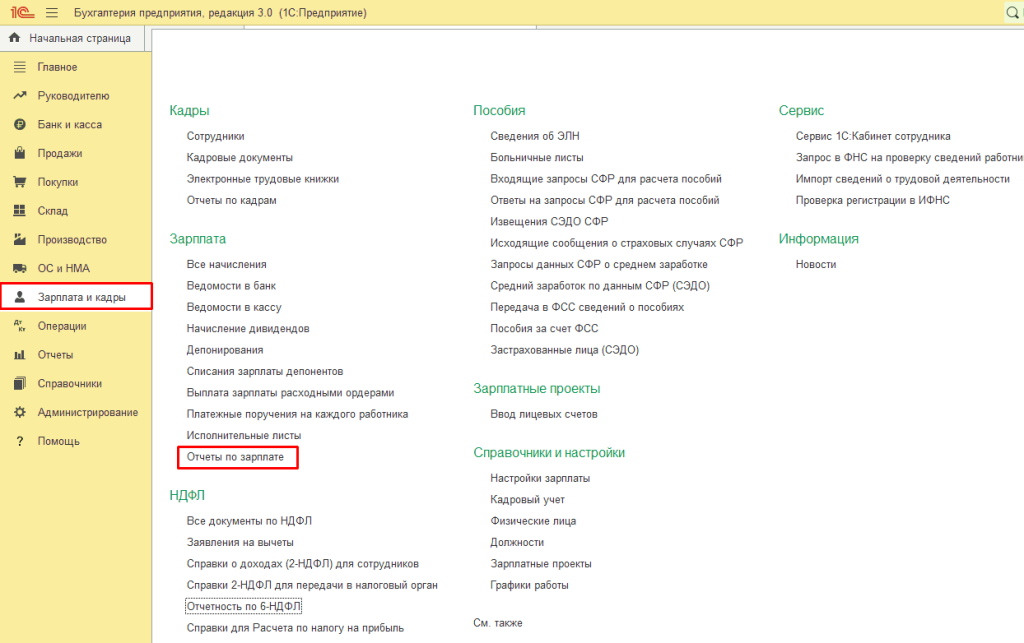The width and height of the screenshot is (1024, 643).
Task: Open the Сотрудники list link
Action: [x=215, y=136]
